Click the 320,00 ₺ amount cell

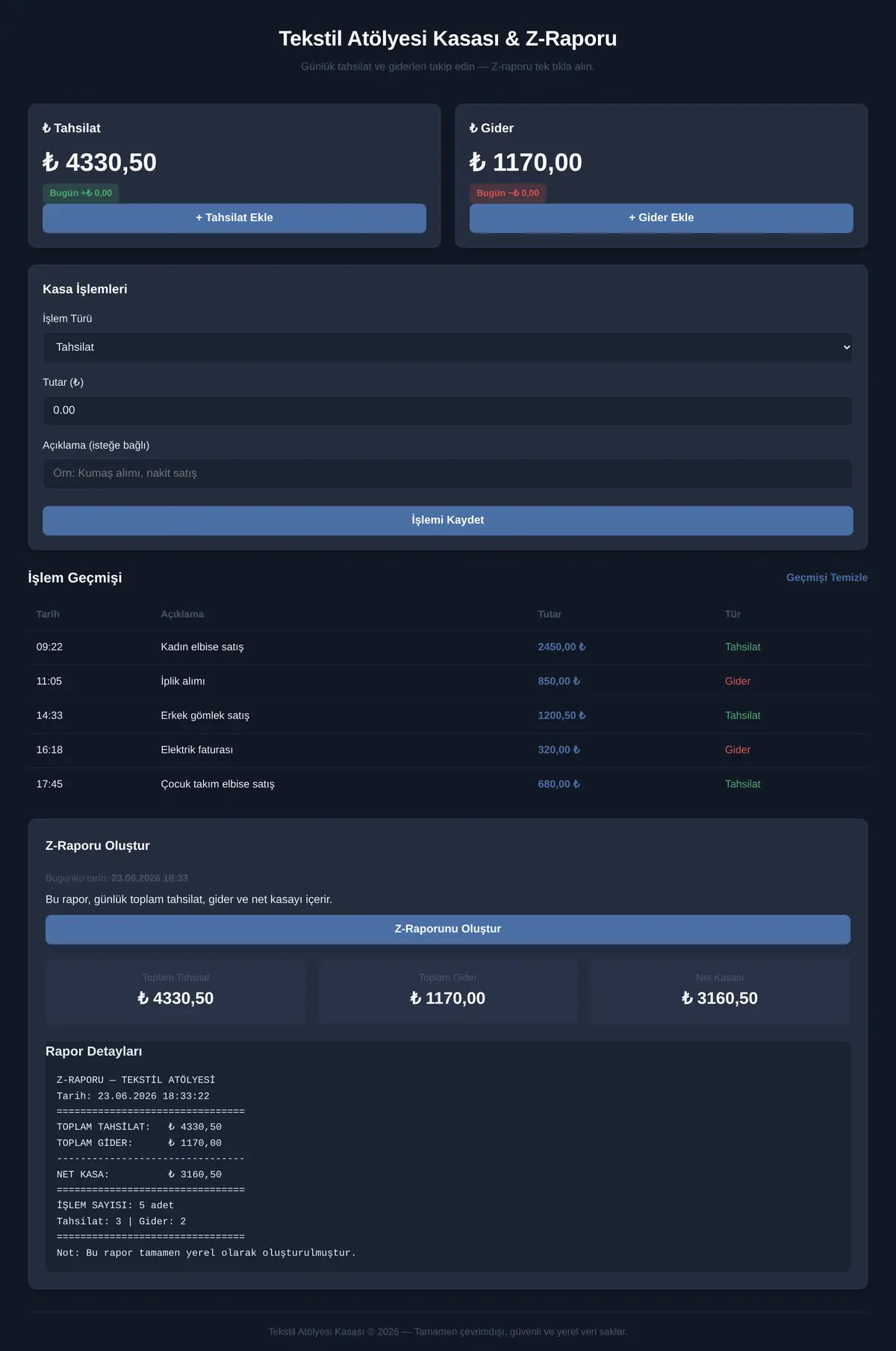tap(559, 750)
